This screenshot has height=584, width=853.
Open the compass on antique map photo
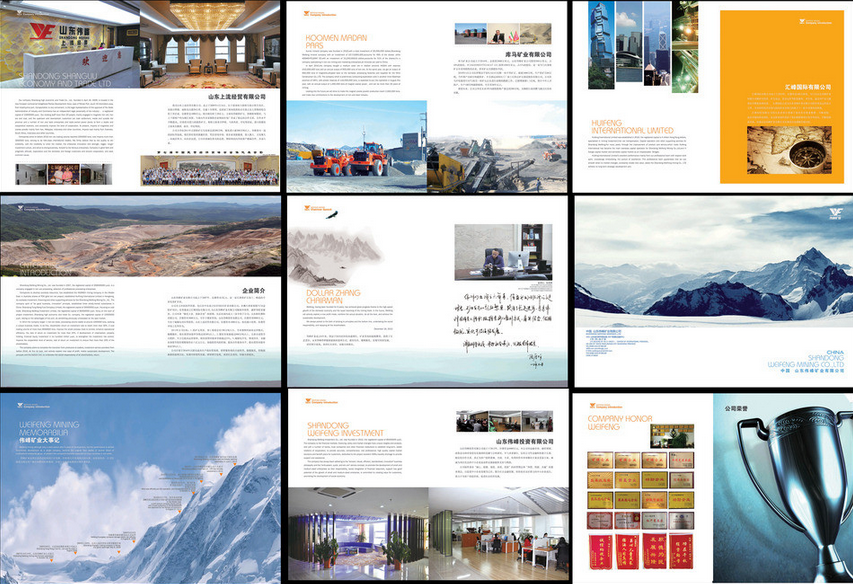coord(789,151)
